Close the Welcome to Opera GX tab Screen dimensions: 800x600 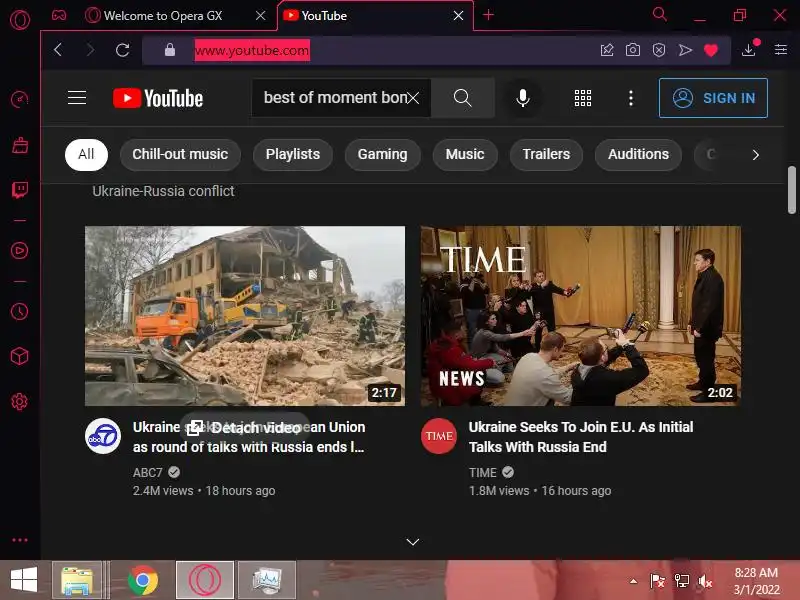coord(261,16)
